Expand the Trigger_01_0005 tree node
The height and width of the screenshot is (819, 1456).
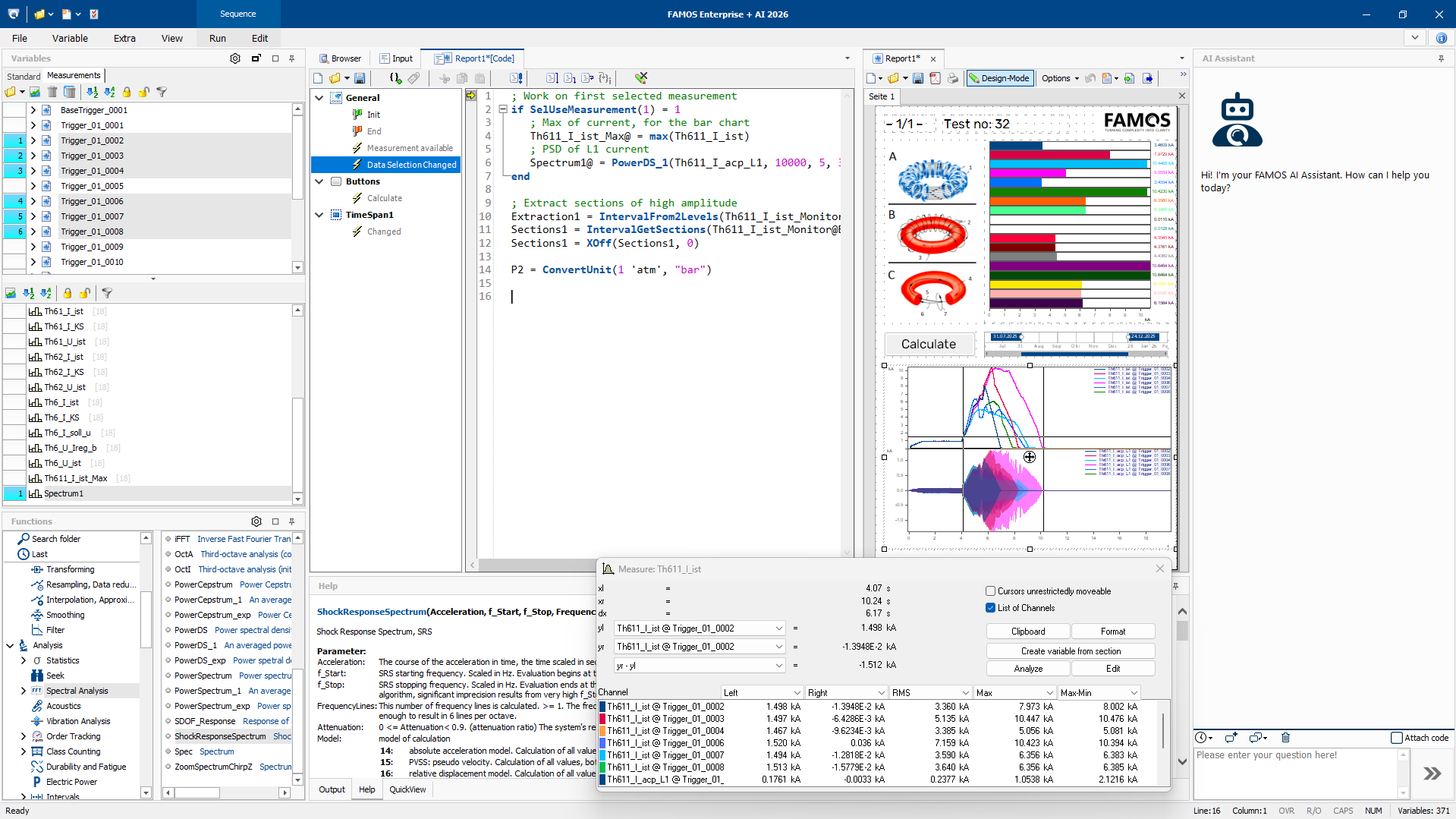(x=33, y=186)
